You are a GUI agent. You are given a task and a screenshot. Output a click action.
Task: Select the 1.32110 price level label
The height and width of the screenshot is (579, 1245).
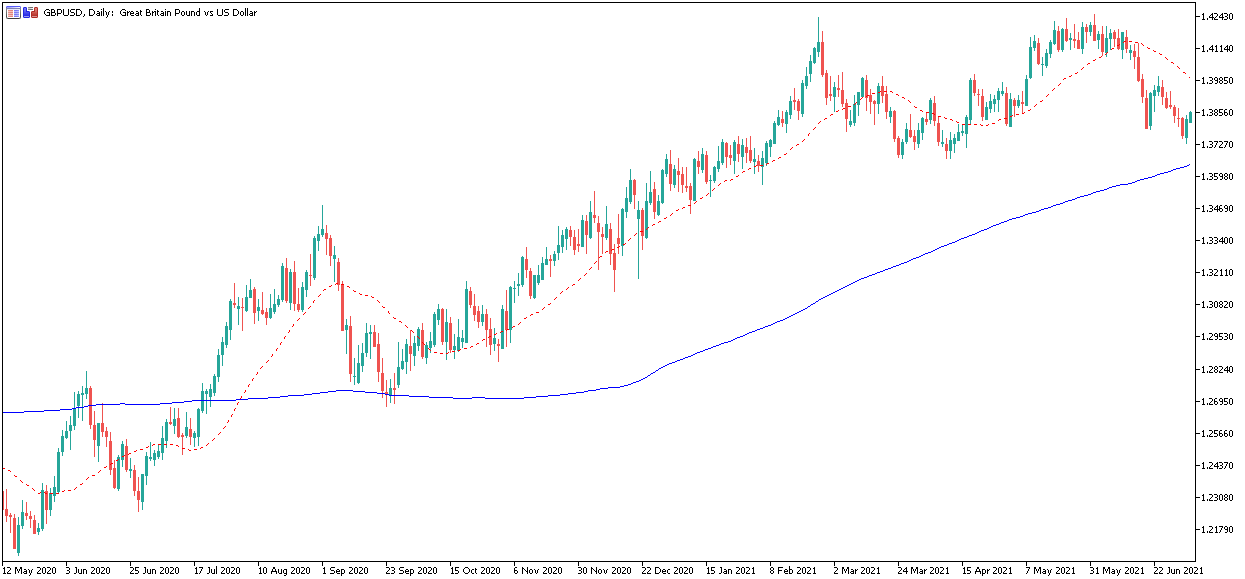(1217, 272)
